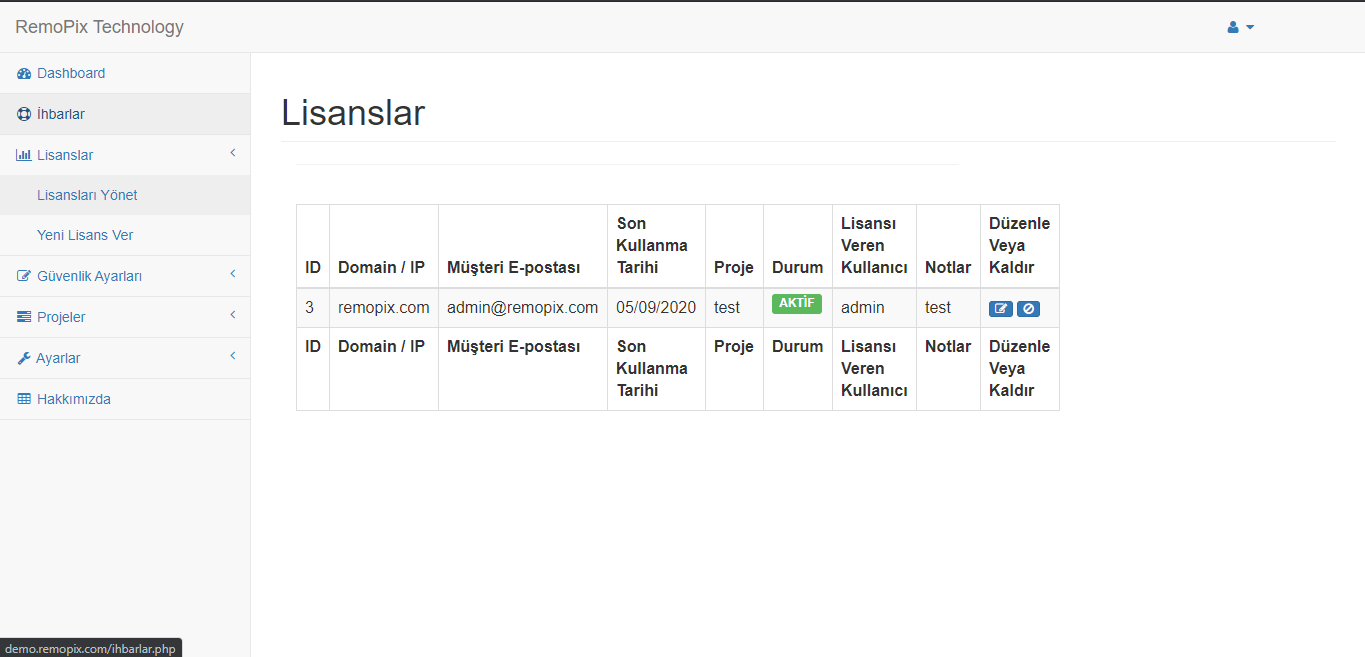Open Yeni Lisans Ver menu item
This screenshot has height=657, width=1365.
tap(85, 235)
